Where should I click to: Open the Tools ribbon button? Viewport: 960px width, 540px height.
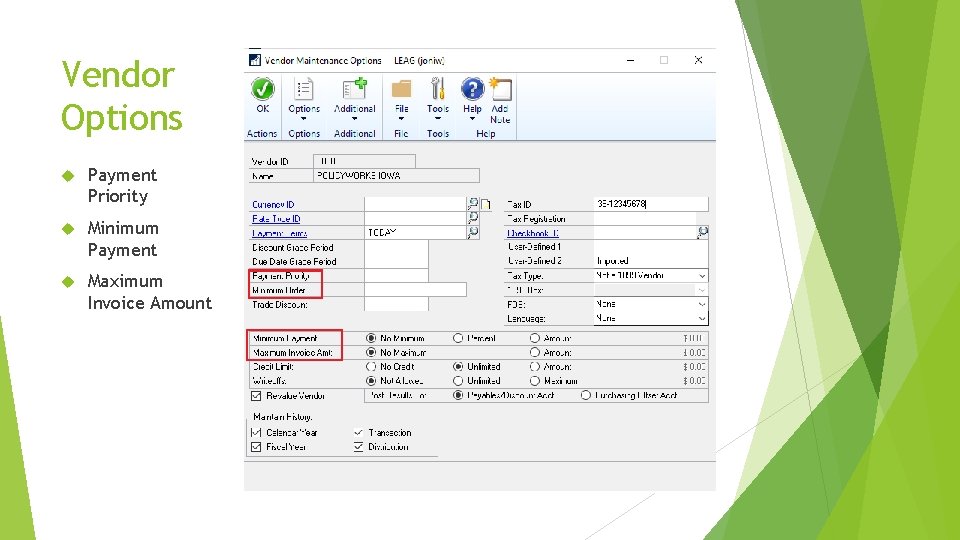437,98
